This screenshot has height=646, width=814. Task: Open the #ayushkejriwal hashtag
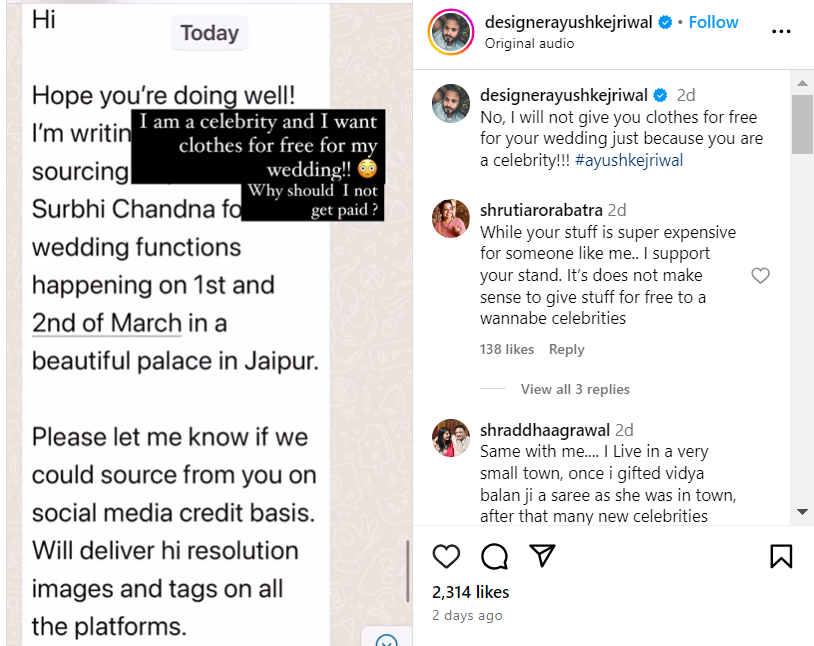(x=629, y=160)
